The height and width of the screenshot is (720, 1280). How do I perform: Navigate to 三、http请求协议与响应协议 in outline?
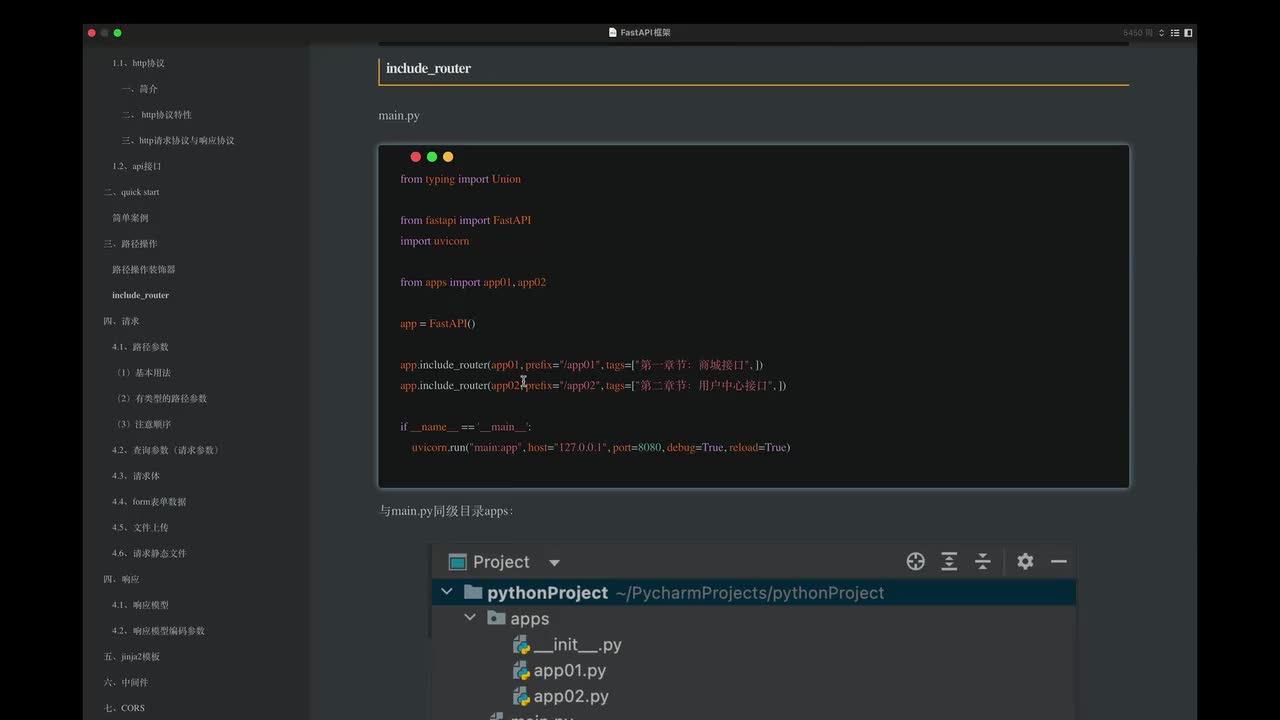(x=178, y=141)
